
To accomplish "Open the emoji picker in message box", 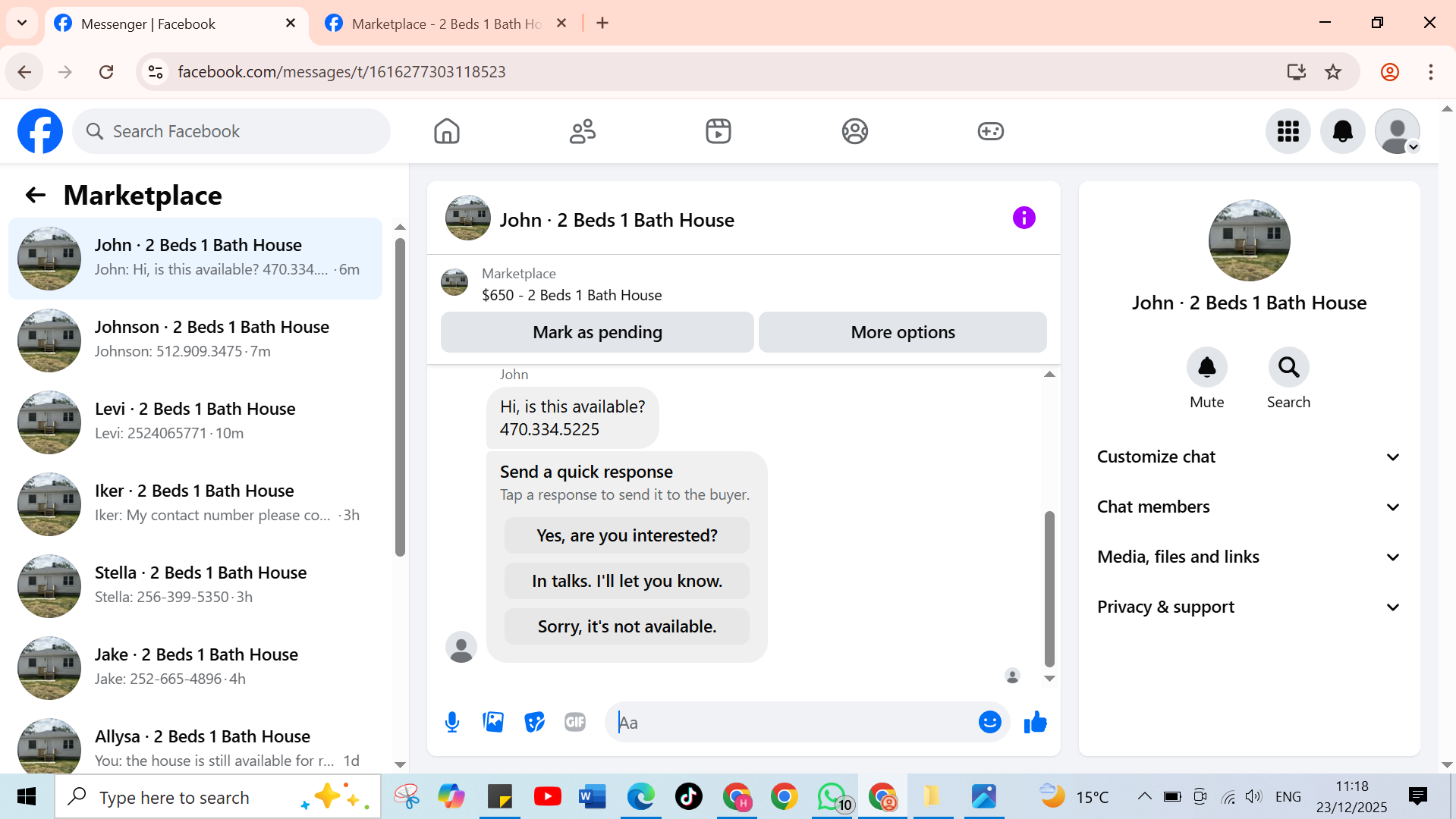I will (989, 722).
